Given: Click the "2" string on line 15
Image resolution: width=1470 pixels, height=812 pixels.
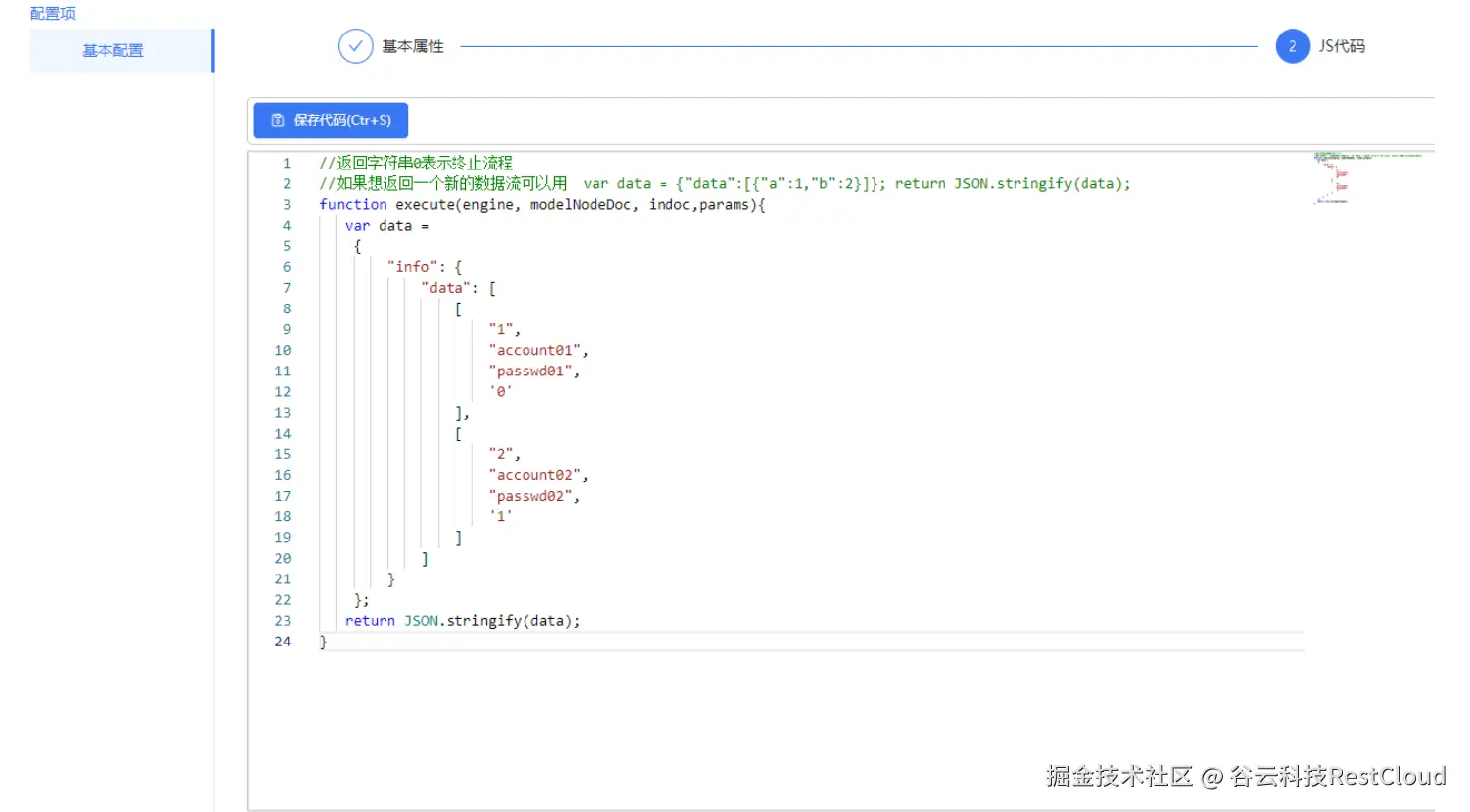Looking at the screenshot, I should tap(501, 454).
